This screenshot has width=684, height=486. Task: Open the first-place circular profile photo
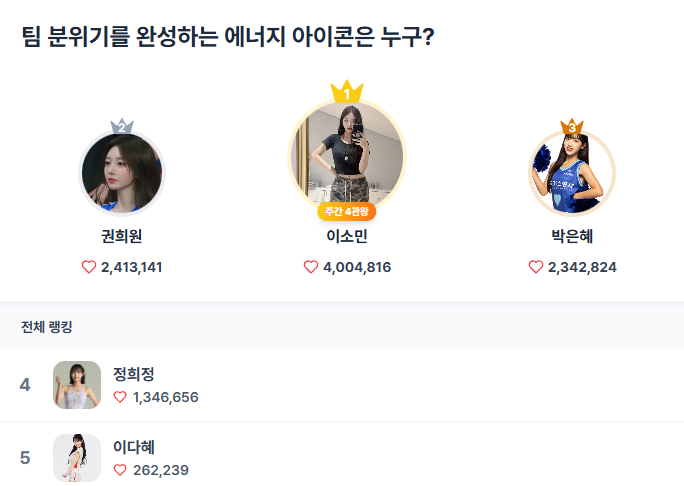click(x=347, y=157)
